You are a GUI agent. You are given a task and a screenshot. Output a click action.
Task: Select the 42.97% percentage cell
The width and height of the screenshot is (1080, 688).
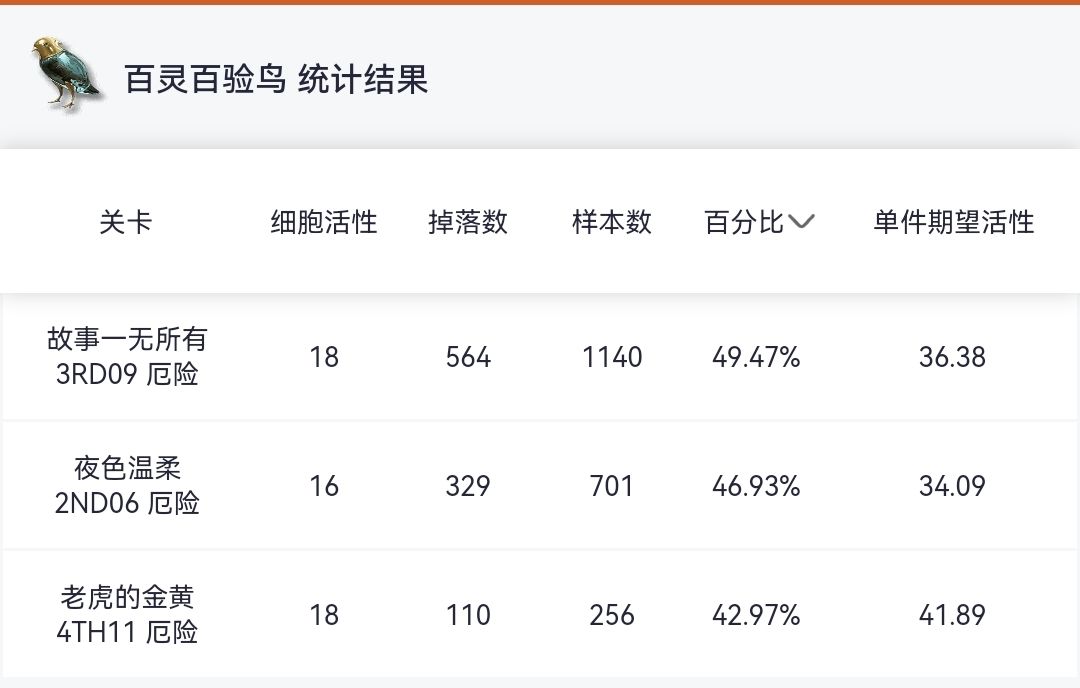click(x=756, y=615)
